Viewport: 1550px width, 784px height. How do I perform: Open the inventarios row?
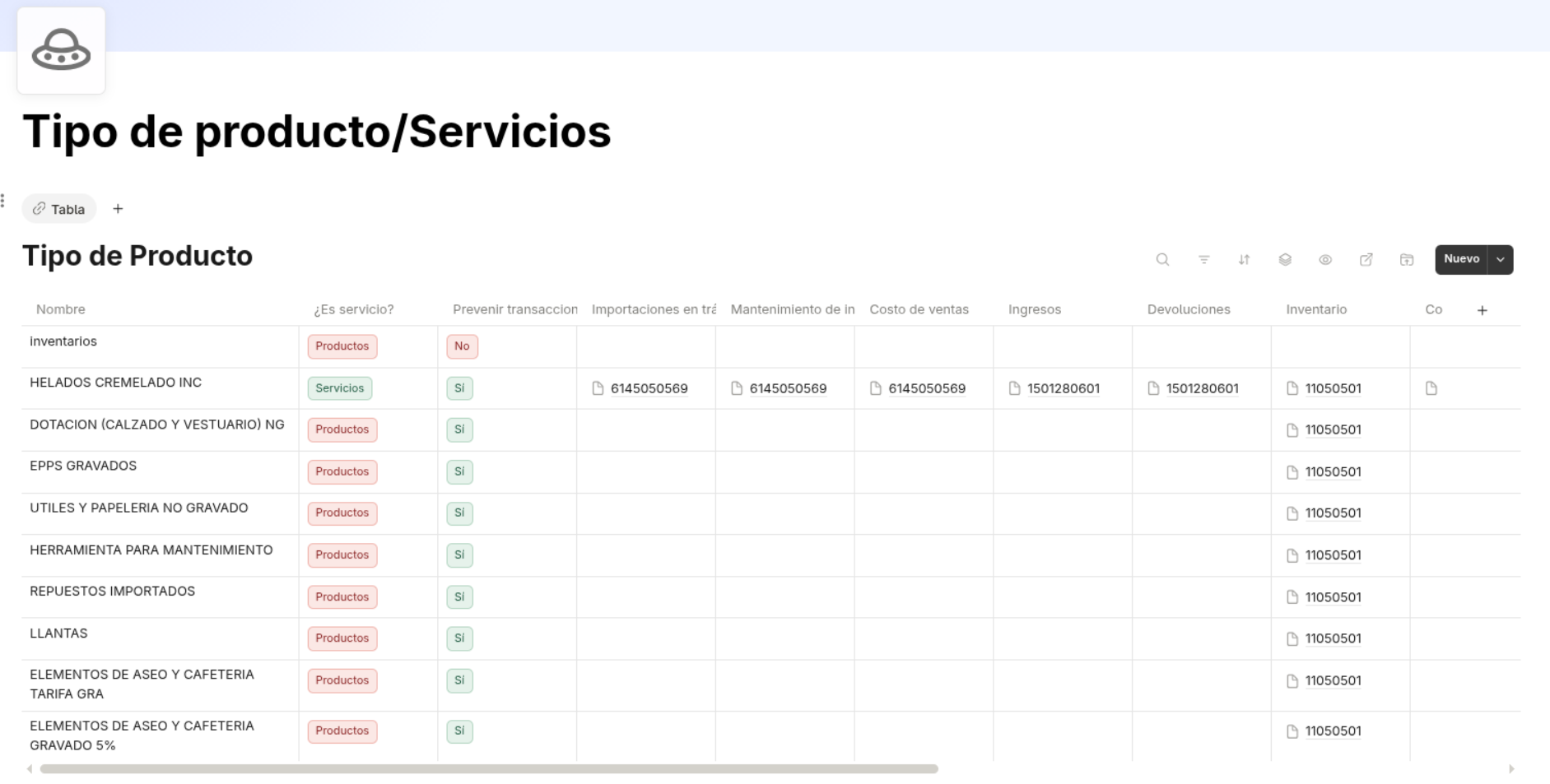[x=63, y=341]
